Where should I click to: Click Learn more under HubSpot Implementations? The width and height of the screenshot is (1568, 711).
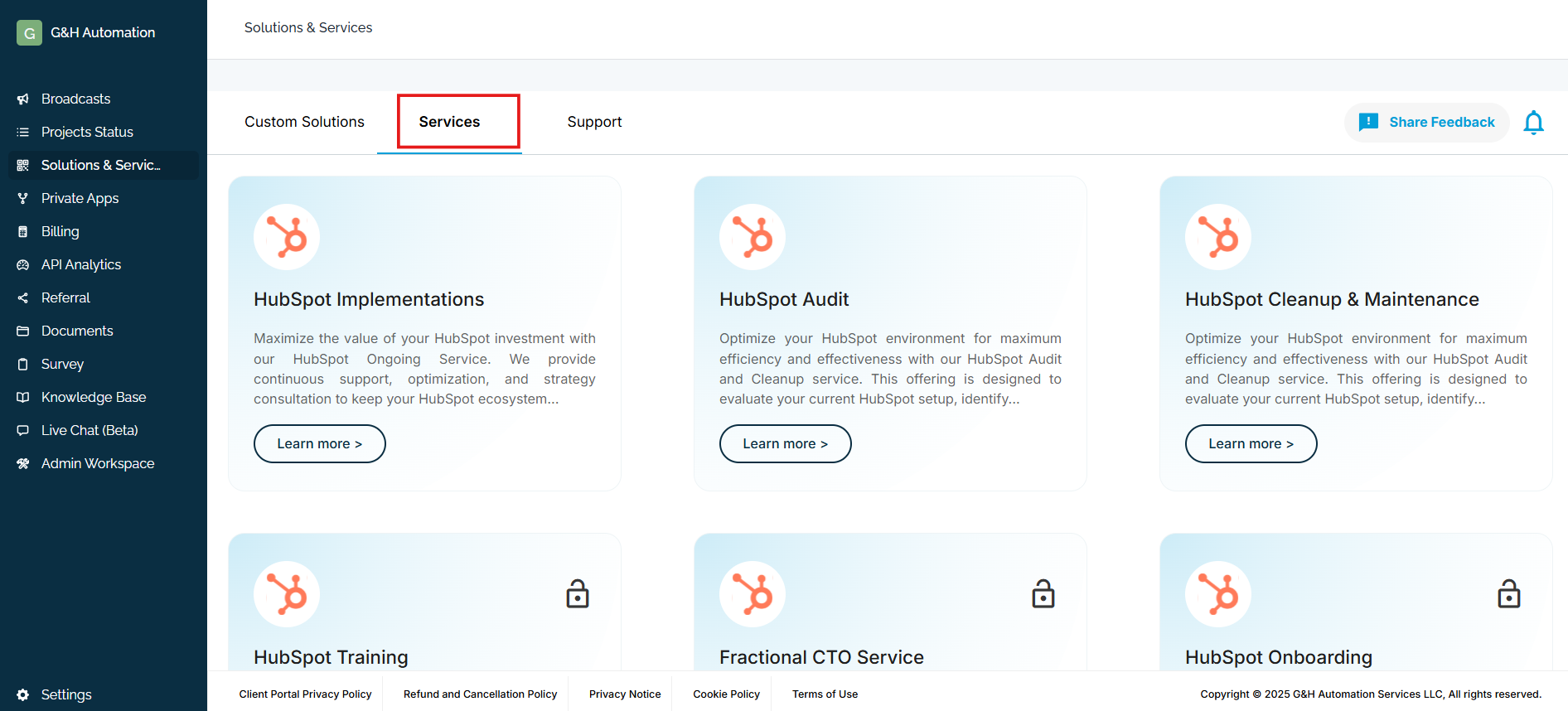click(x=319, y=443)
